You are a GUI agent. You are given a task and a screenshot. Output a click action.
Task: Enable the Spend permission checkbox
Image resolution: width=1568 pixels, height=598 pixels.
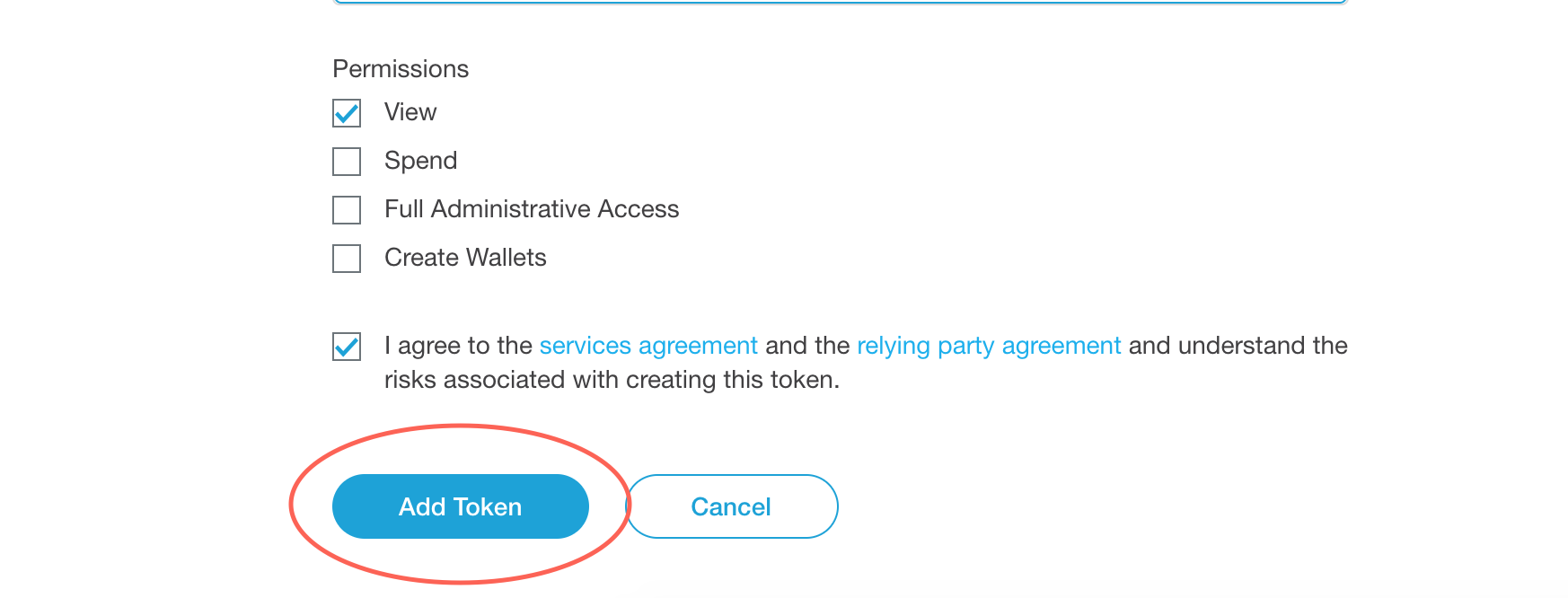click(347, 162)
